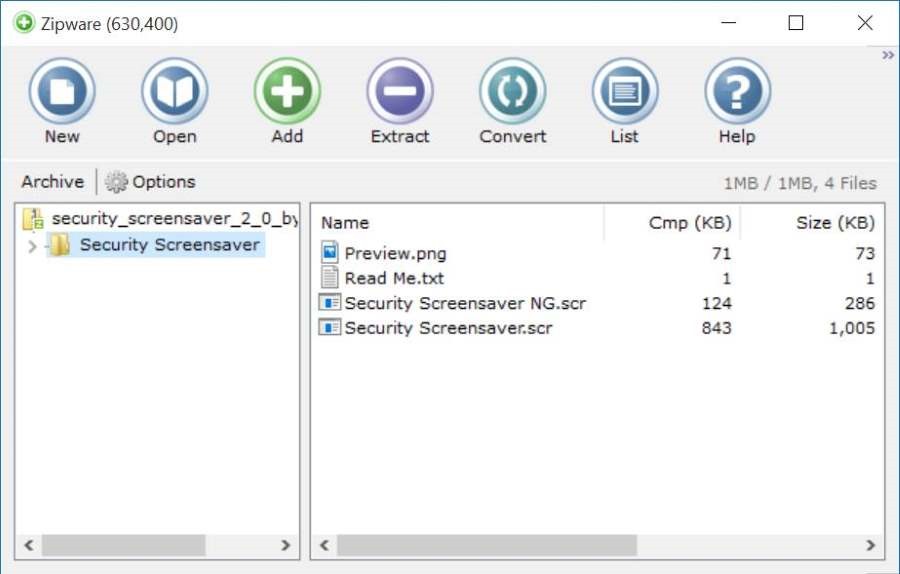
Task: Open the Archive menu
Action: 52,182
